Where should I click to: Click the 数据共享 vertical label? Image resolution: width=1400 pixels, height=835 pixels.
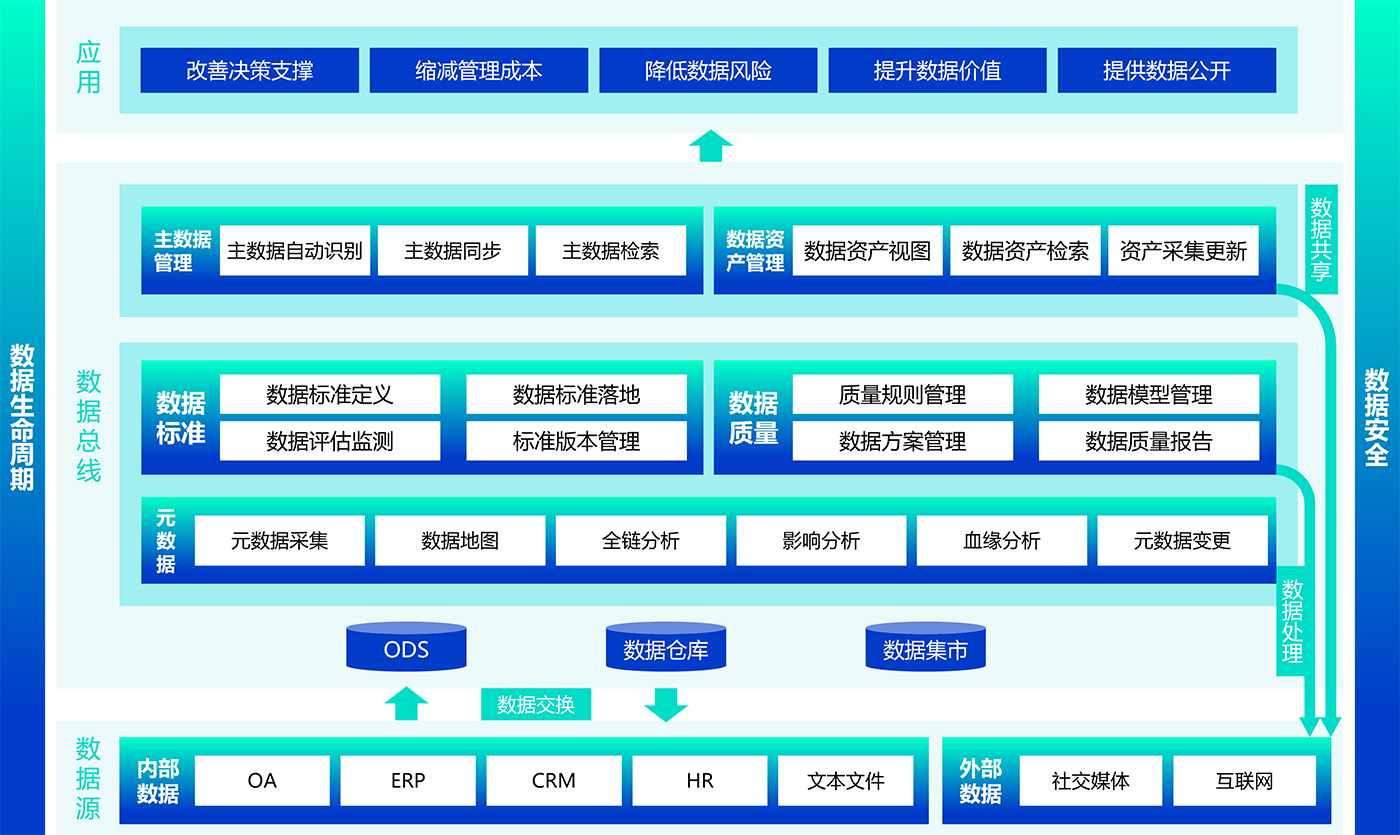[1321, 239]
